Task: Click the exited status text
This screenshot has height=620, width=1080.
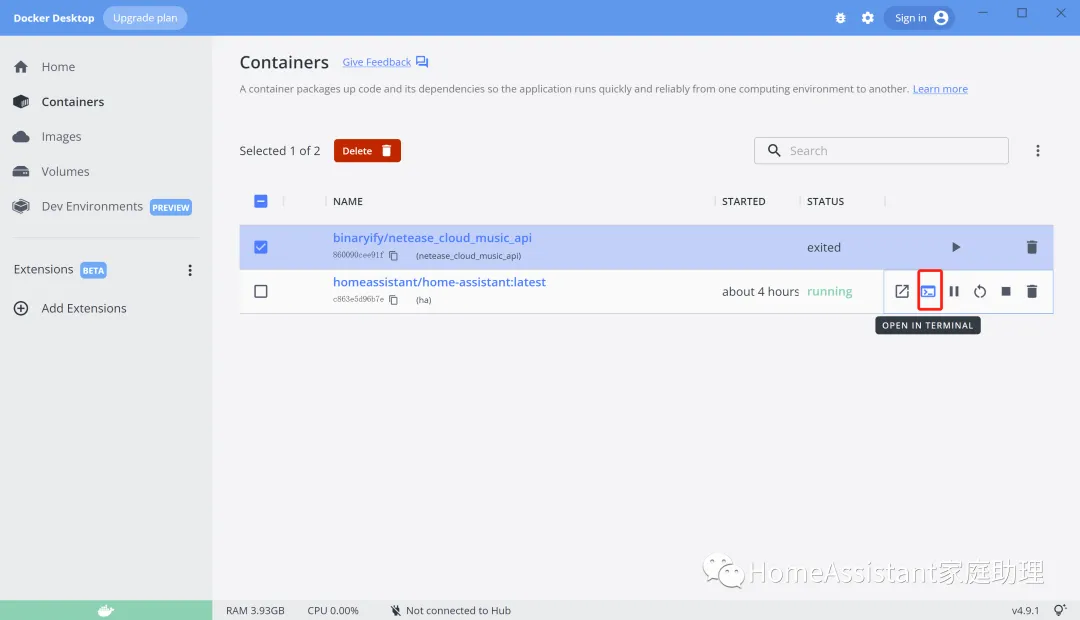Action: pyautogui.click(x=824, y=247)
